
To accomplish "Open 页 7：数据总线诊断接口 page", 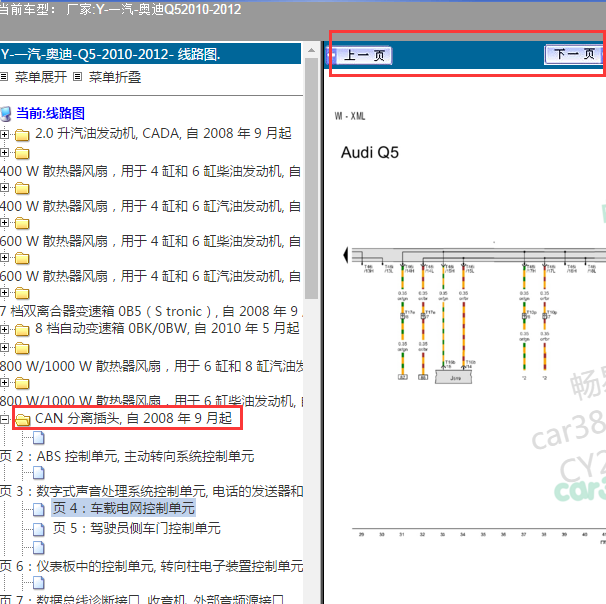I will (141, 599).
